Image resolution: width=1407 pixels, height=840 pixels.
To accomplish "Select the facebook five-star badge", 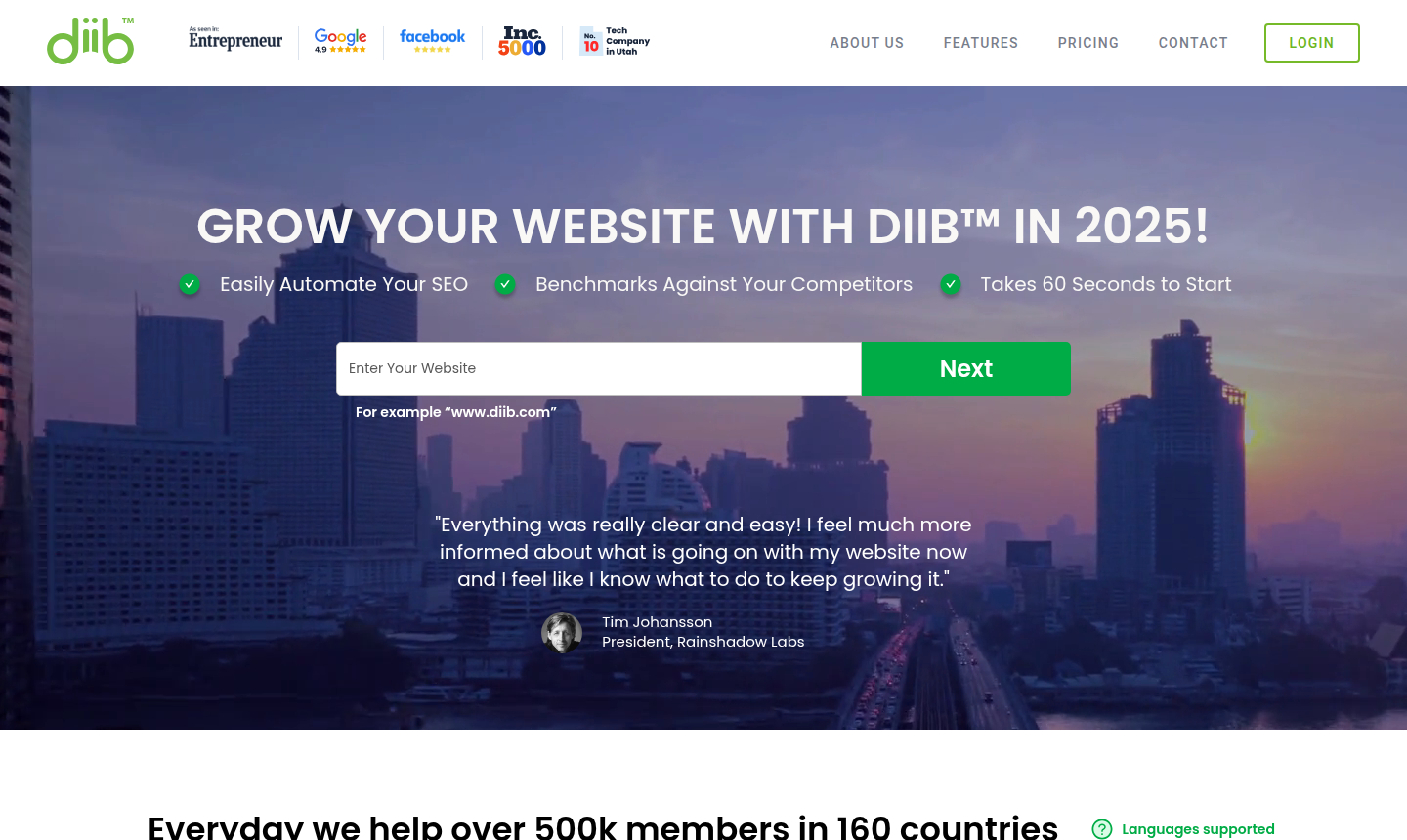I will 432,40.
